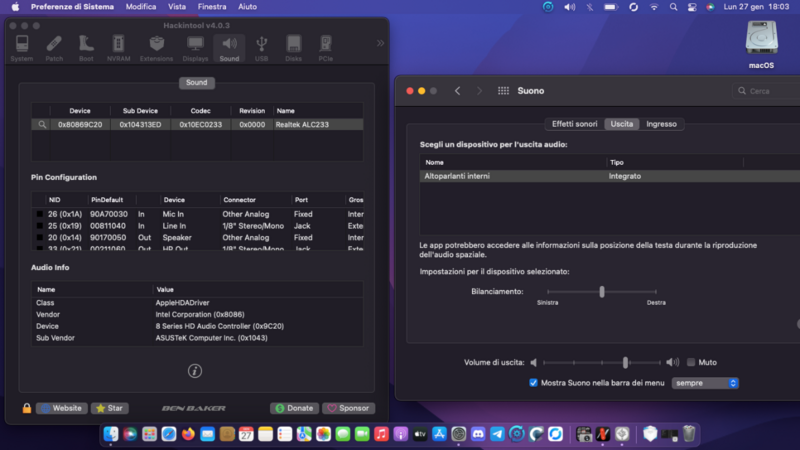Switch to Uscita tab in Suono

coord(621,124)
